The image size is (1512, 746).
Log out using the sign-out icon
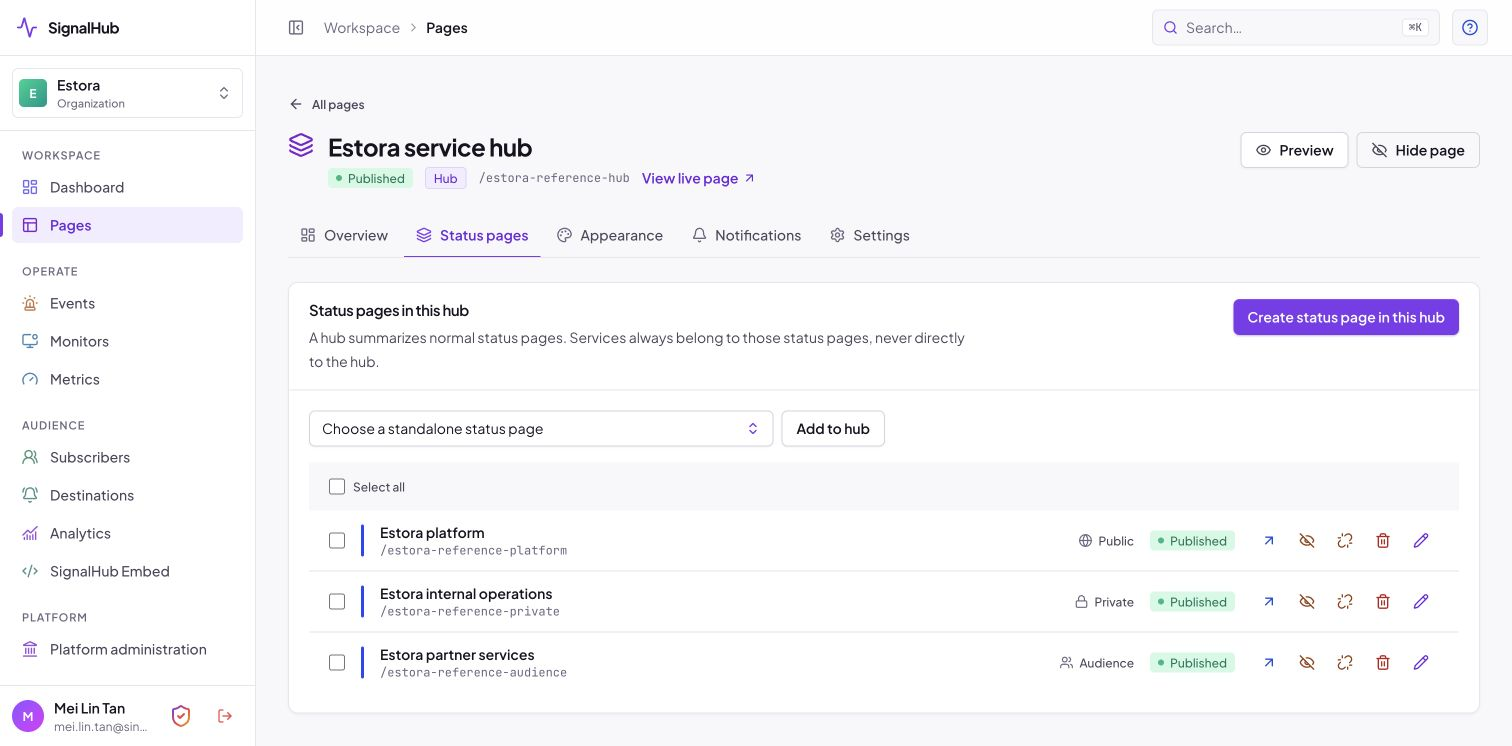225,716
